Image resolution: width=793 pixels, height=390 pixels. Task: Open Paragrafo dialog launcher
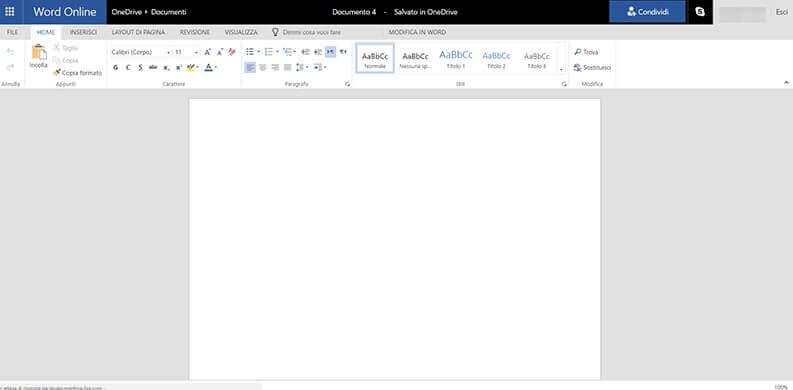(x=347, y=84)
